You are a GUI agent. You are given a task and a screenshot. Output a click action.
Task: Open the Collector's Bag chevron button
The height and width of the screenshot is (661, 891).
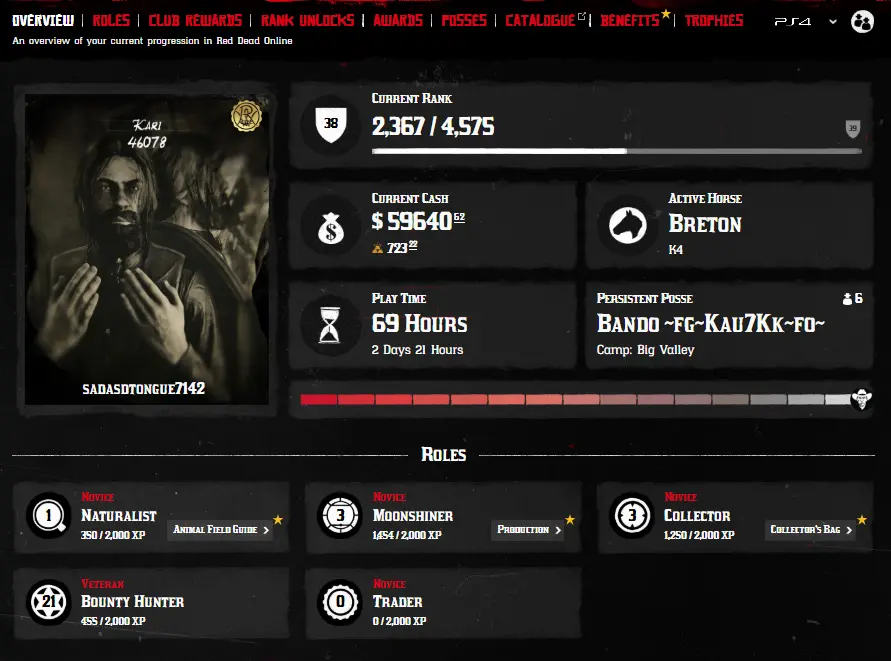811,530
